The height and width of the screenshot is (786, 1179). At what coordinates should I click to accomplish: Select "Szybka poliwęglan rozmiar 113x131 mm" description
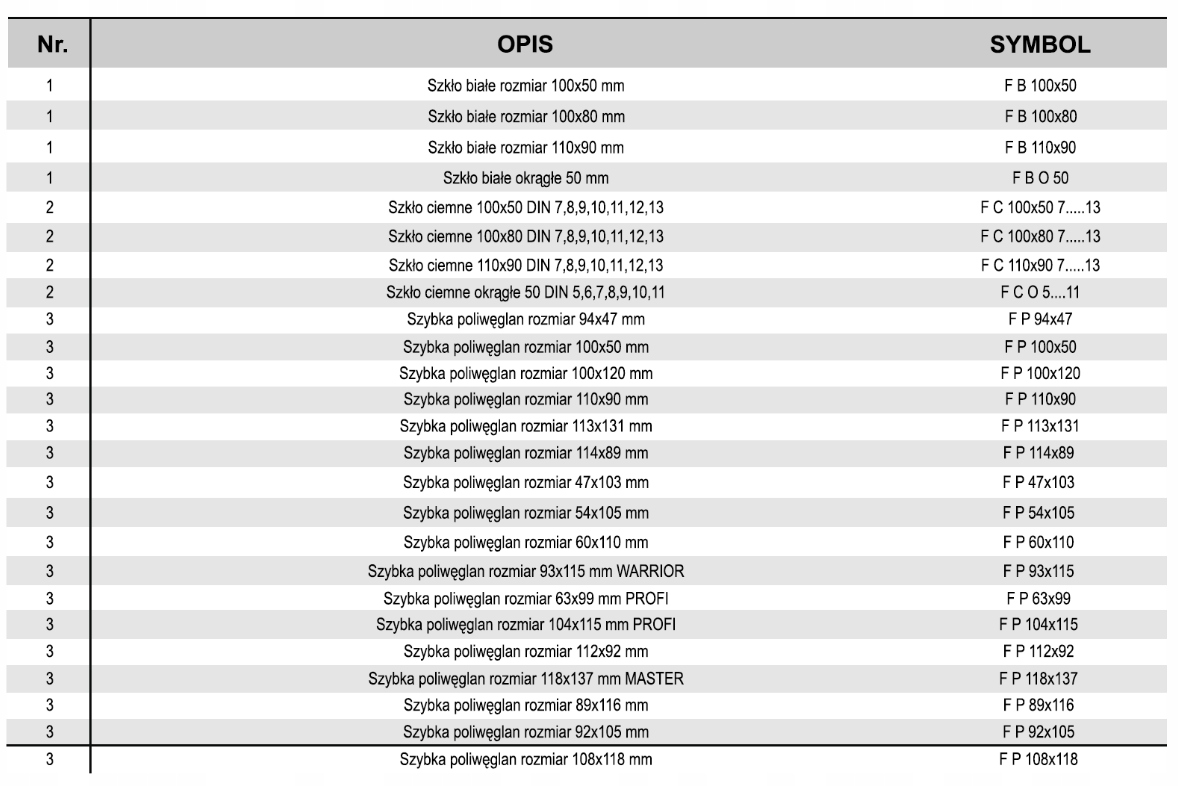point(526,427)
